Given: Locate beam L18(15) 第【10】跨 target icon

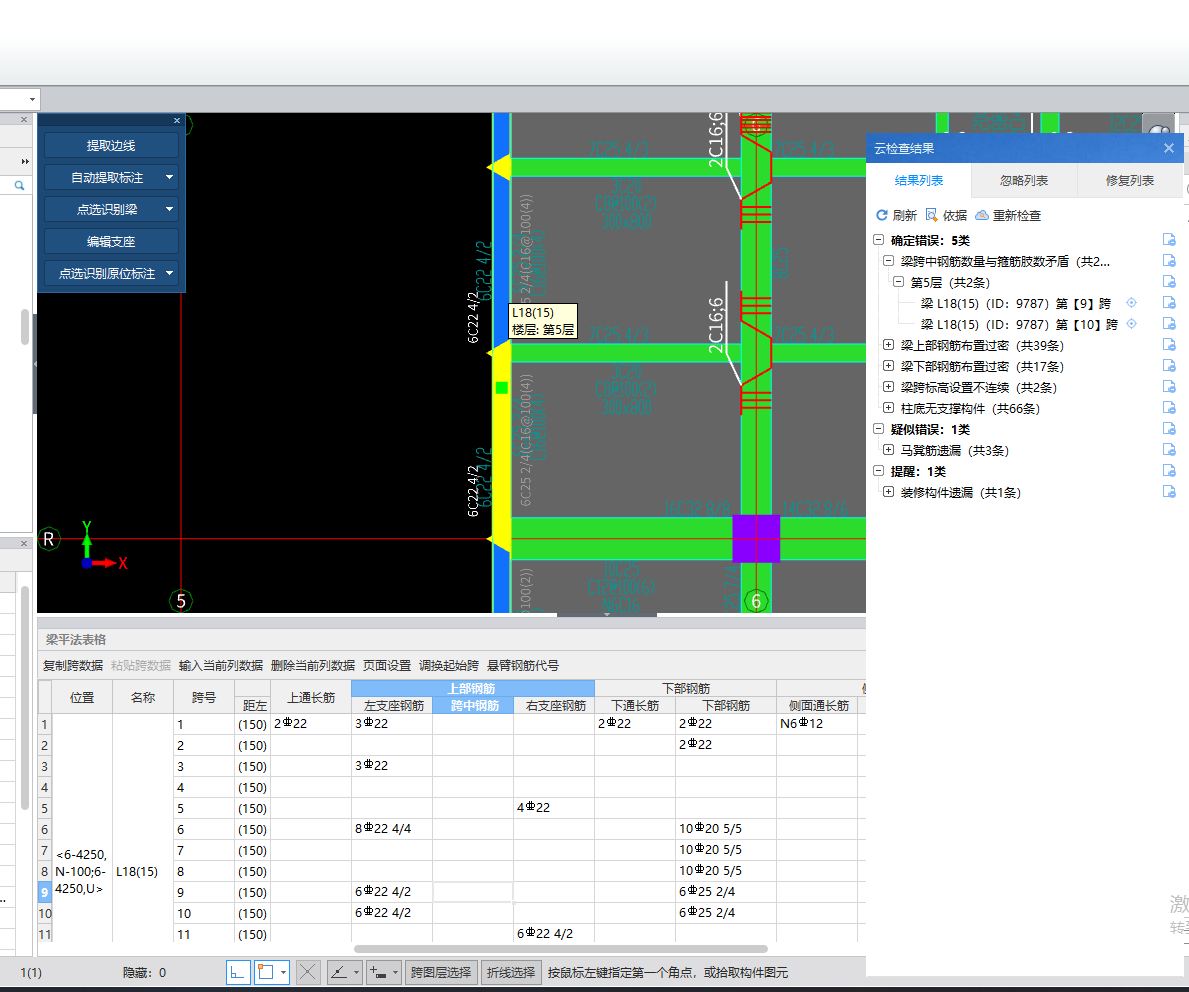Looking at the screenshot, I should tap(1131, 325).
